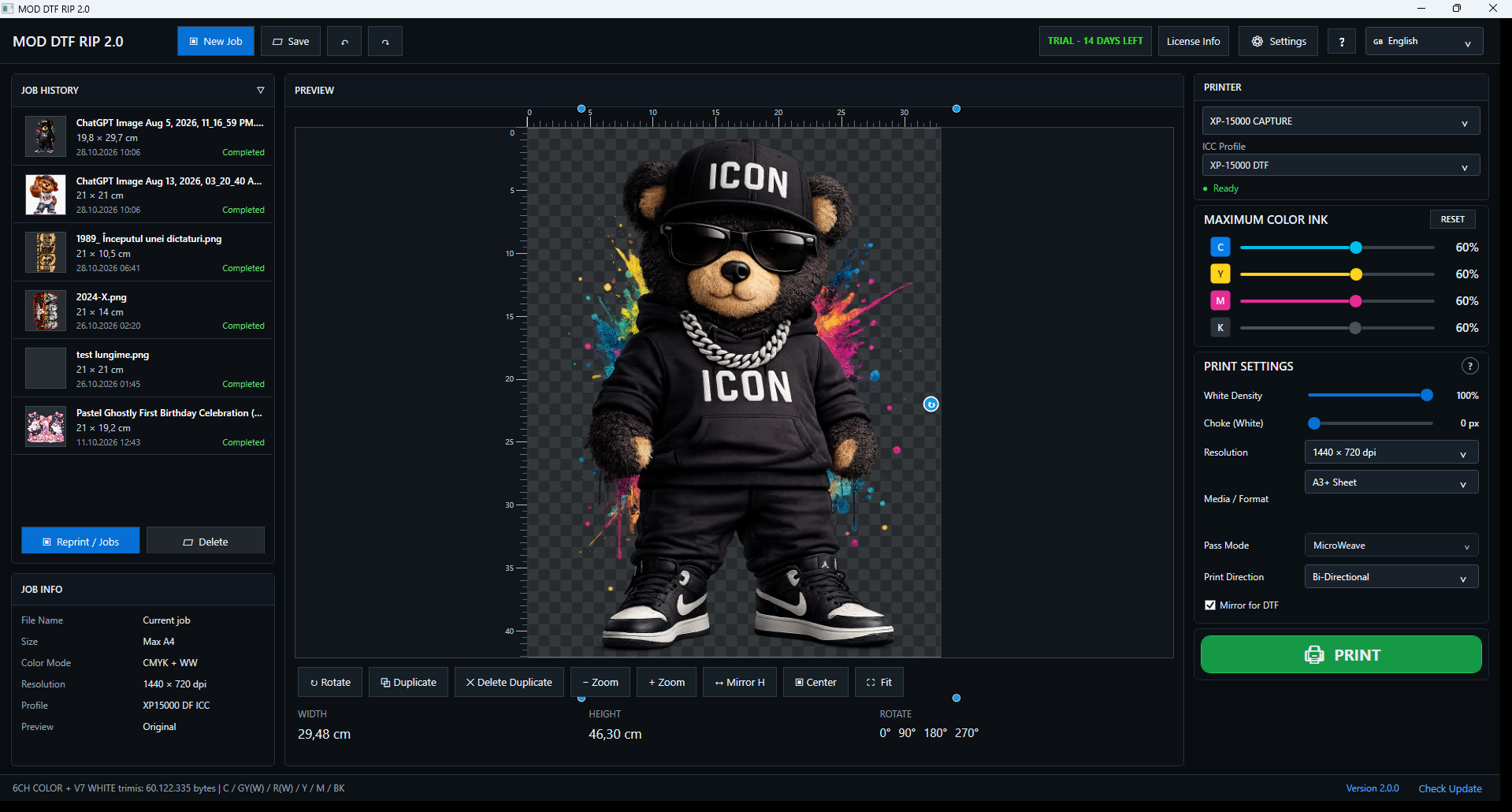
Task: Click the blue rotate handle beside the preview
Action: tap(931, 404)
